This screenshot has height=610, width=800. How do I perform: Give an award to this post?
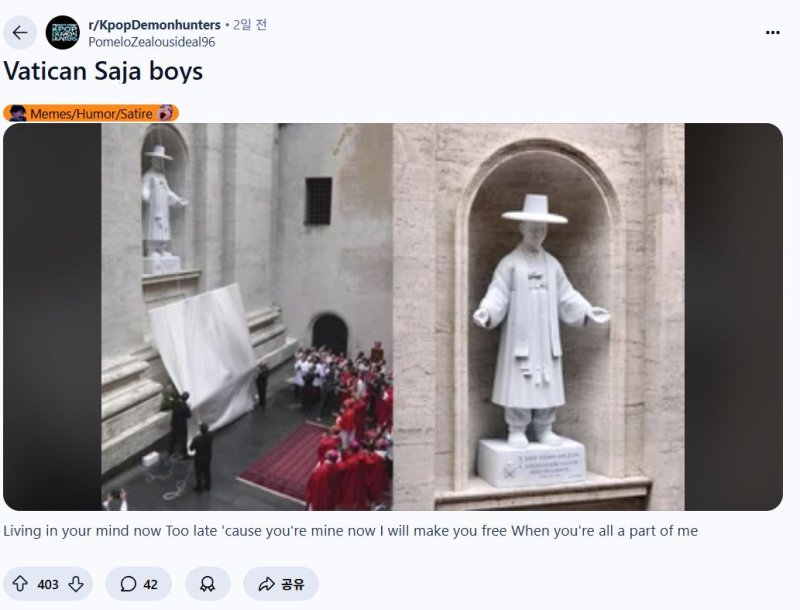[208, 583]
